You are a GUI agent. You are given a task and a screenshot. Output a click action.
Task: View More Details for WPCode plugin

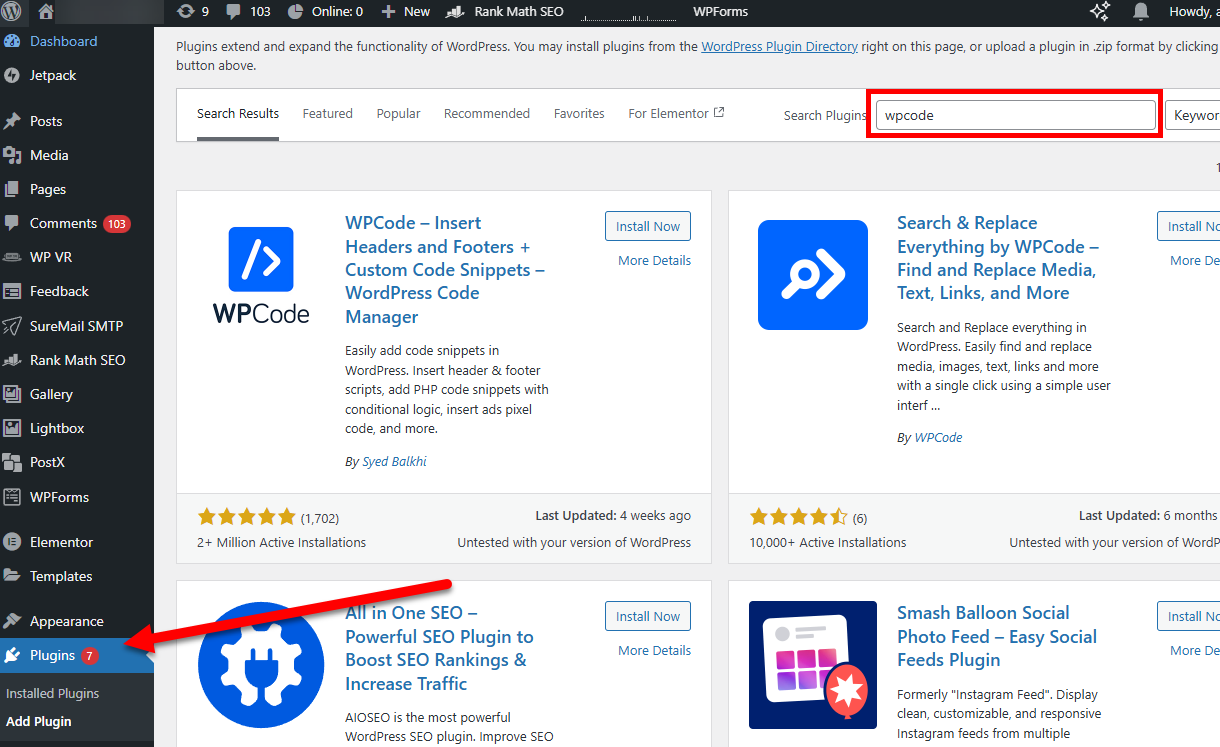[x=654, y=260]
